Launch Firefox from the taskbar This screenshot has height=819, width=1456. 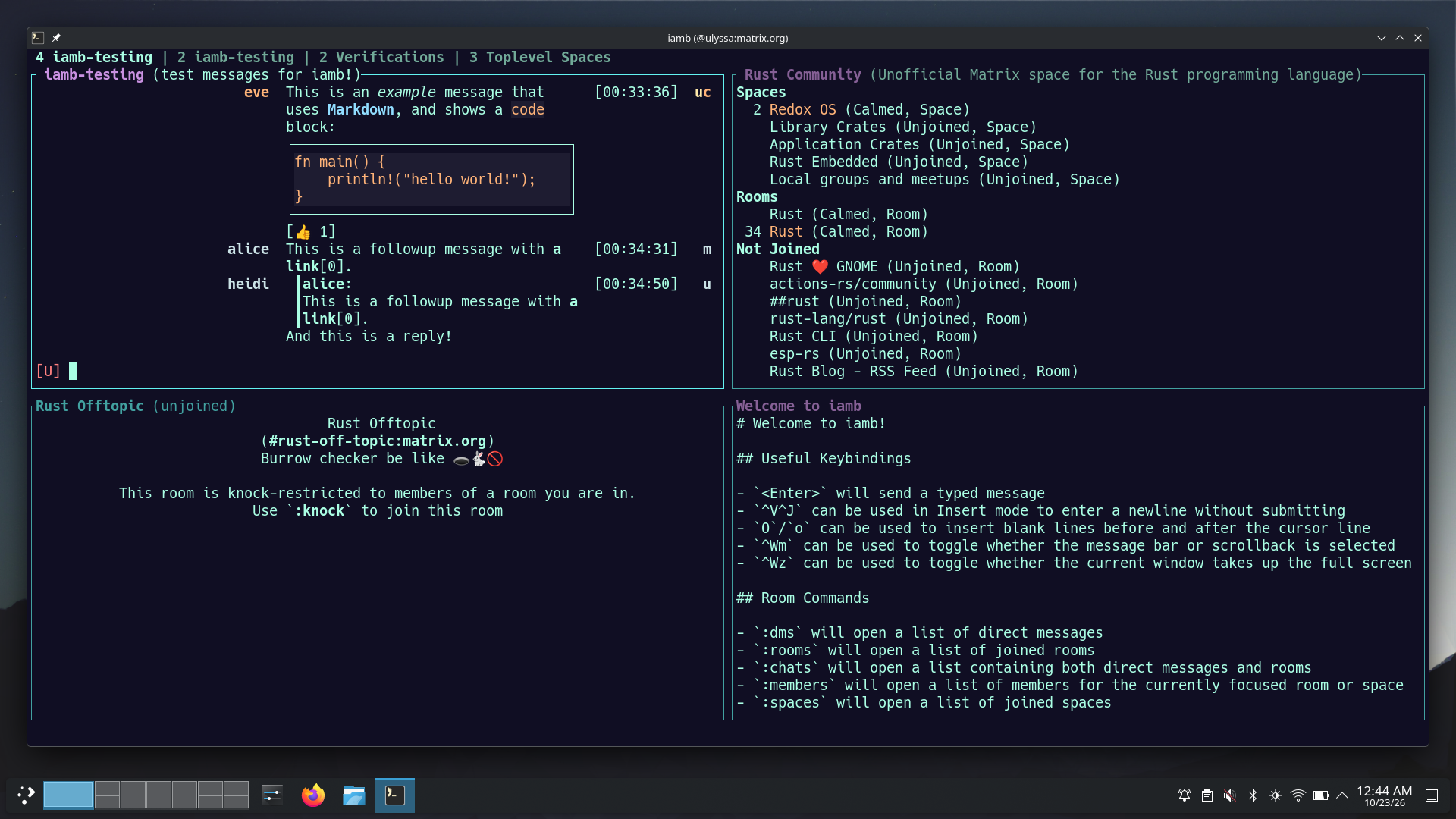point(312,795)
